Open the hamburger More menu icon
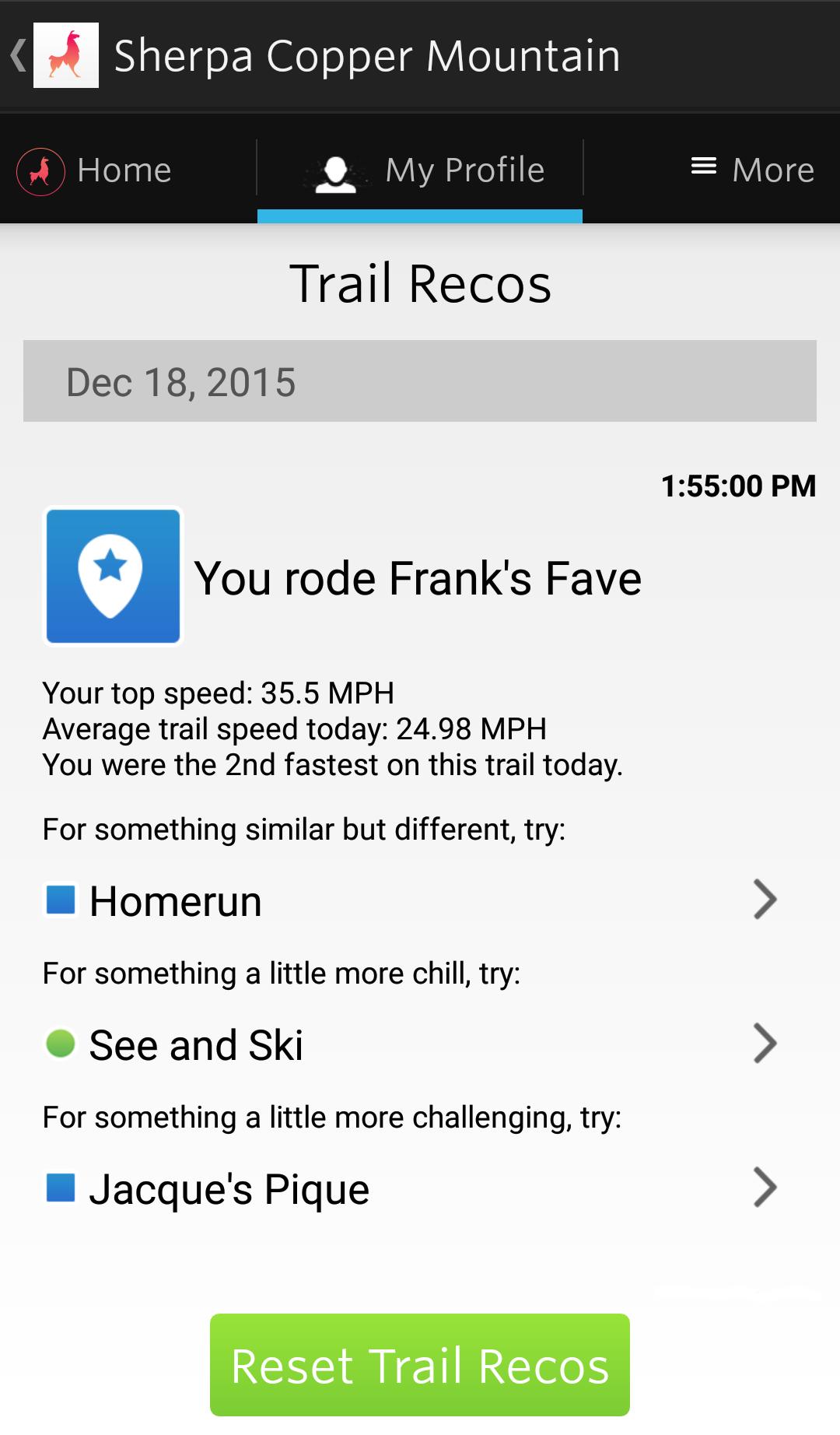 point(704,166)
